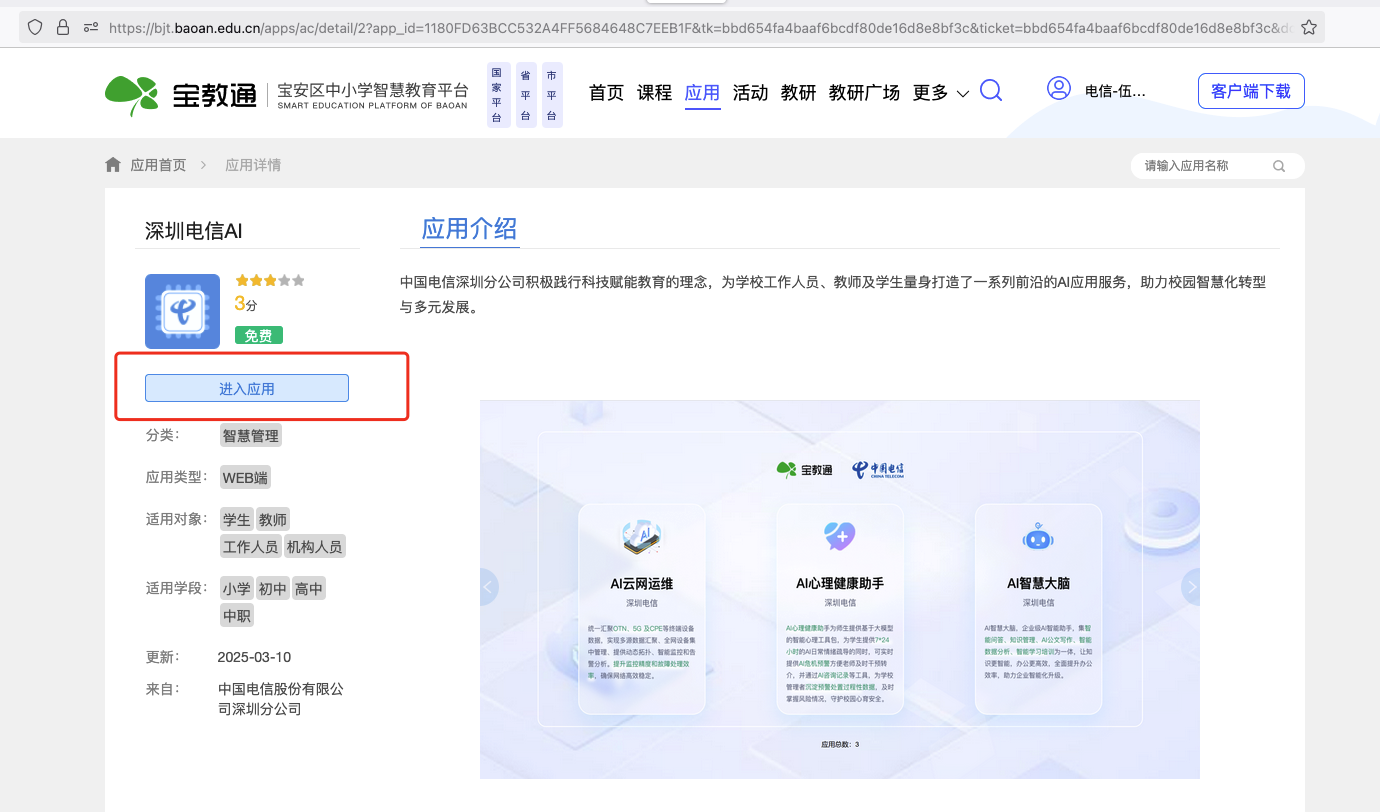Click the lock icon in address bar

coord(63,28)
